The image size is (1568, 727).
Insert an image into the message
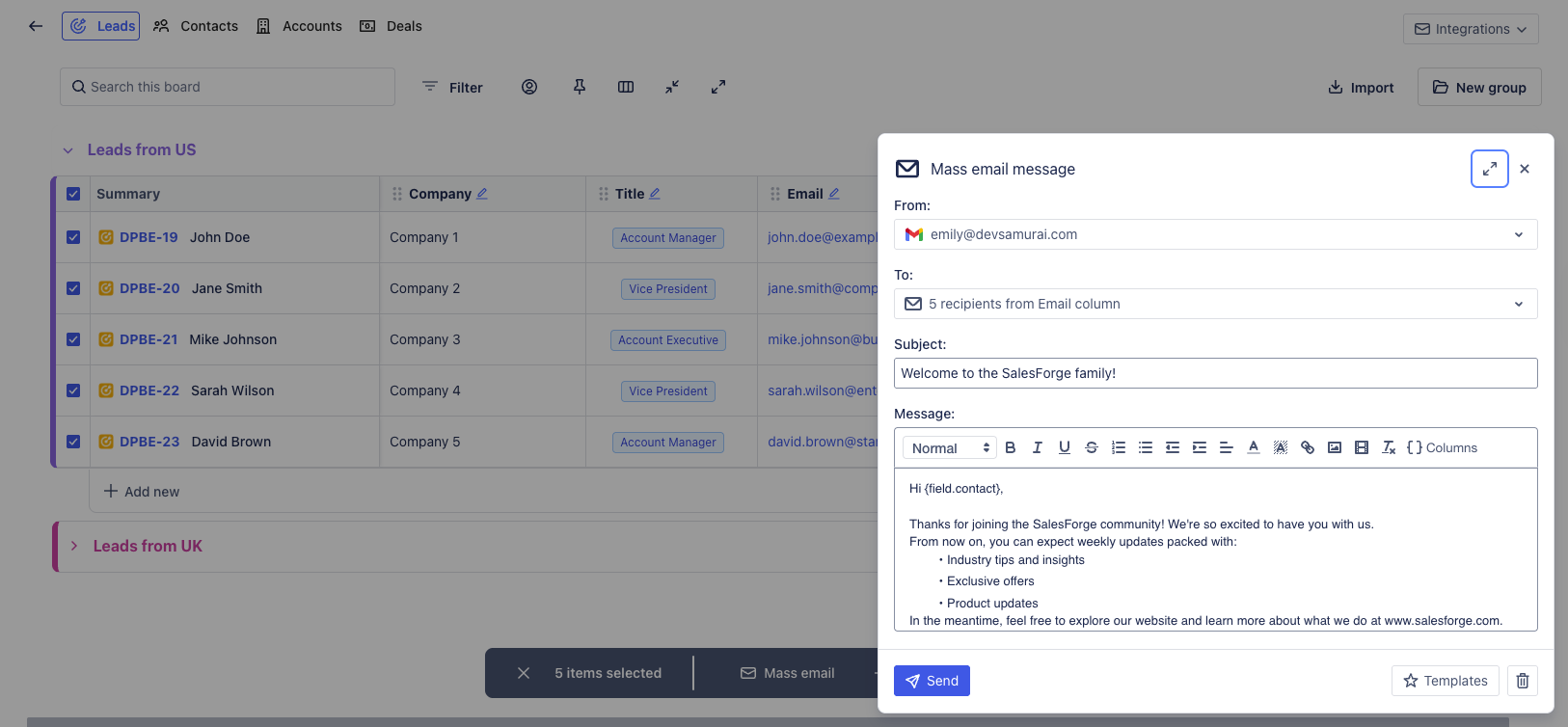pos(1335,447)
